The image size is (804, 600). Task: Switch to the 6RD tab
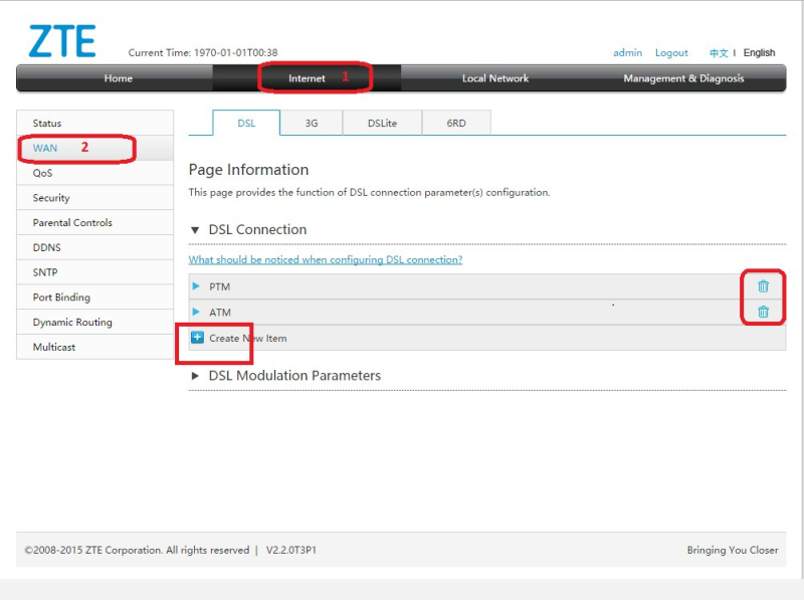point(456,123)
